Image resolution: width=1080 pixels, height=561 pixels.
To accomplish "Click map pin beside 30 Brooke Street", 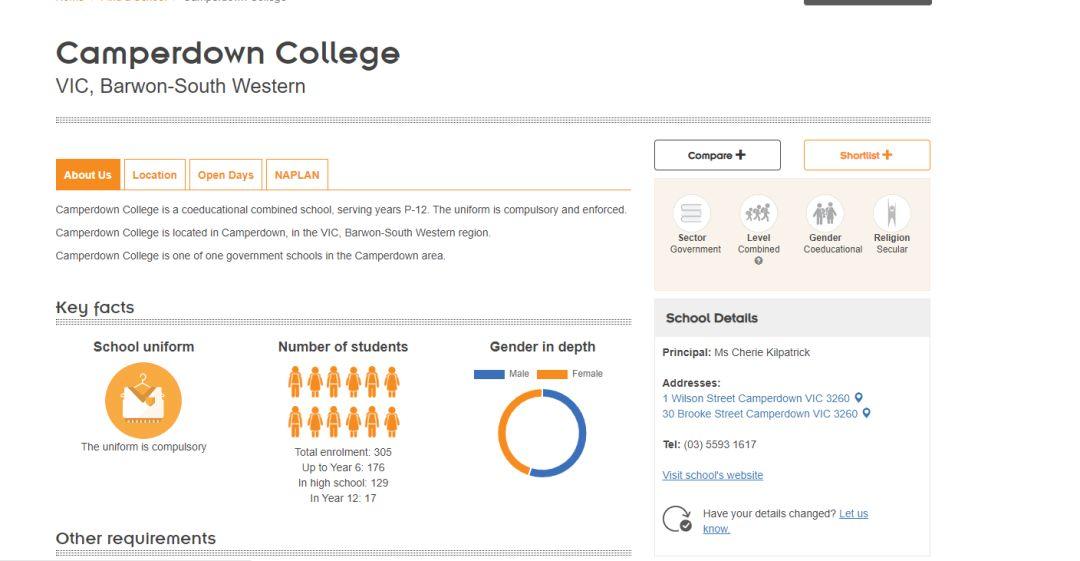I will pyautogui.click(x=867, y=413).
